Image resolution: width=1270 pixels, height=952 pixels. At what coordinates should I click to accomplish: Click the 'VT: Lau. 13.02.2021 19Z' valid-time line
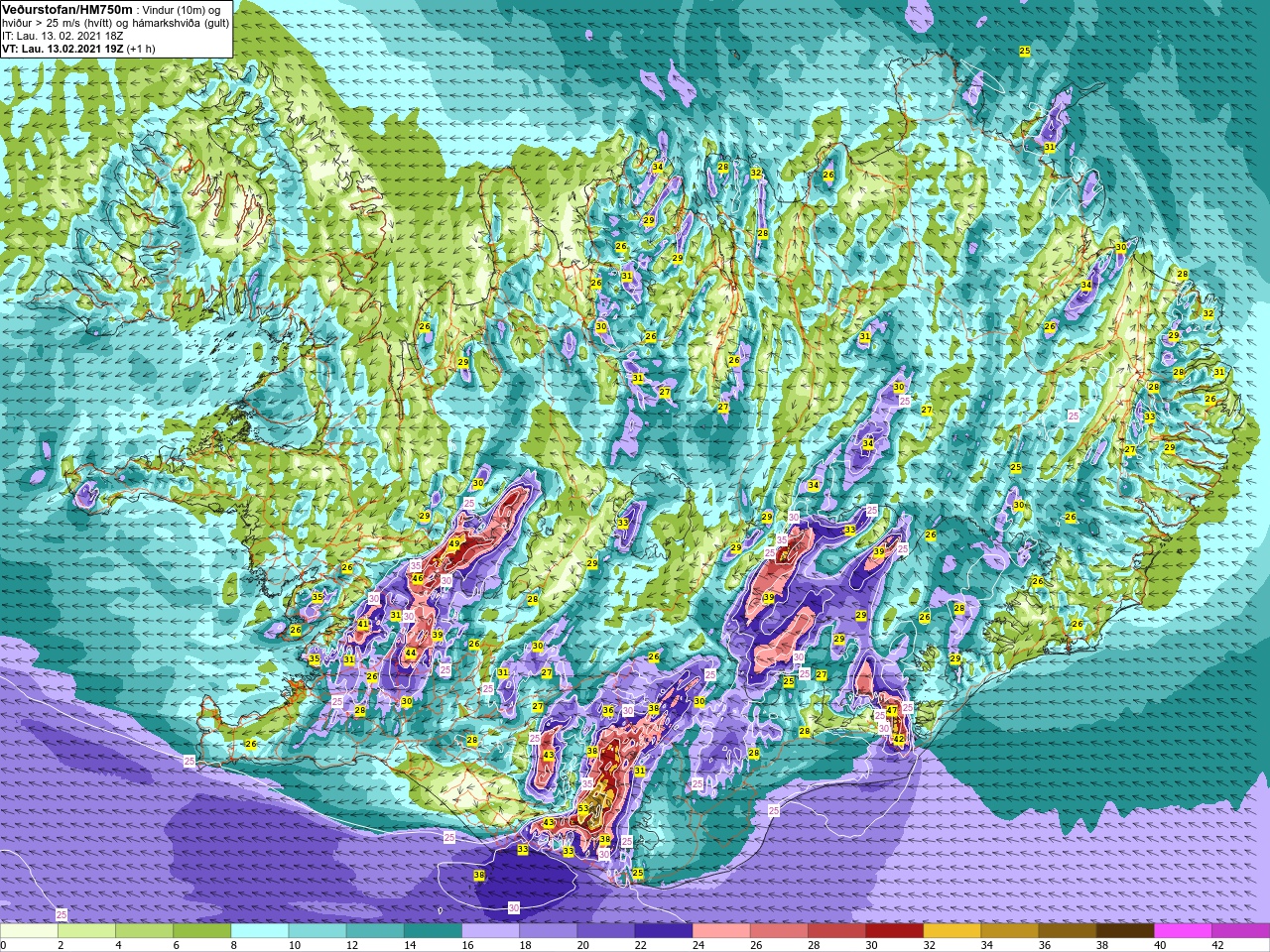(63, 49)
